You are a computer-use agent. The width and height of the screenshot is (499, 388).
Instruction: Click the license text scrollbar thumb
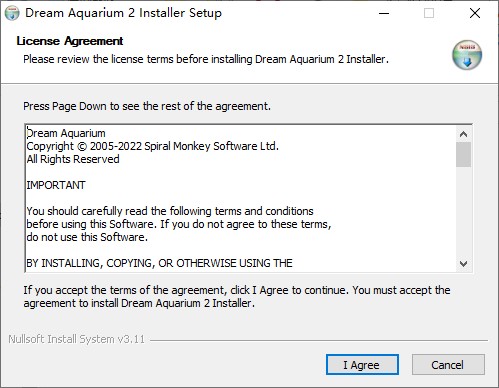click(x=463, y=154)
